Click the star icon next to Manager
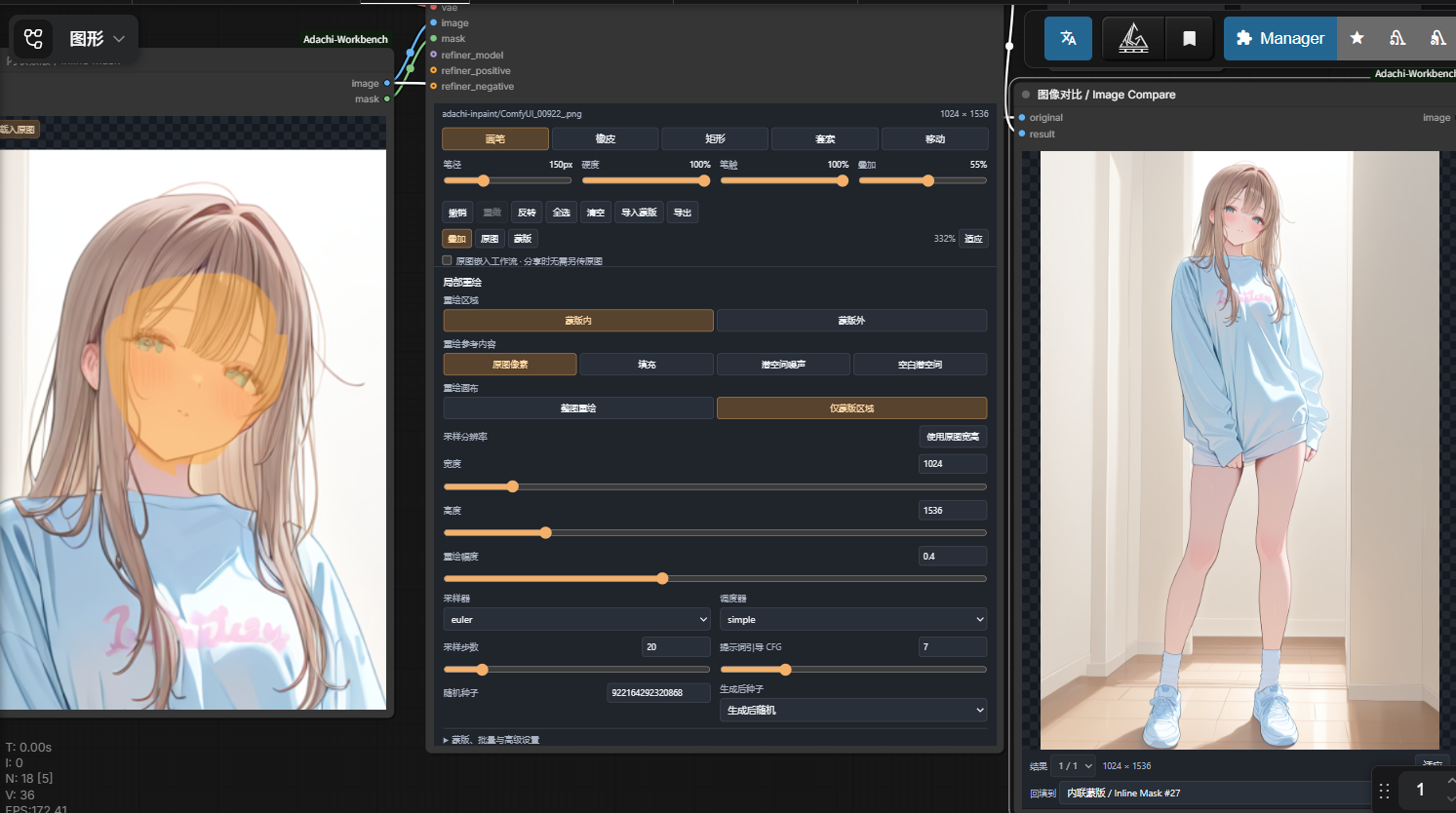 click(x=1357, y=38)
